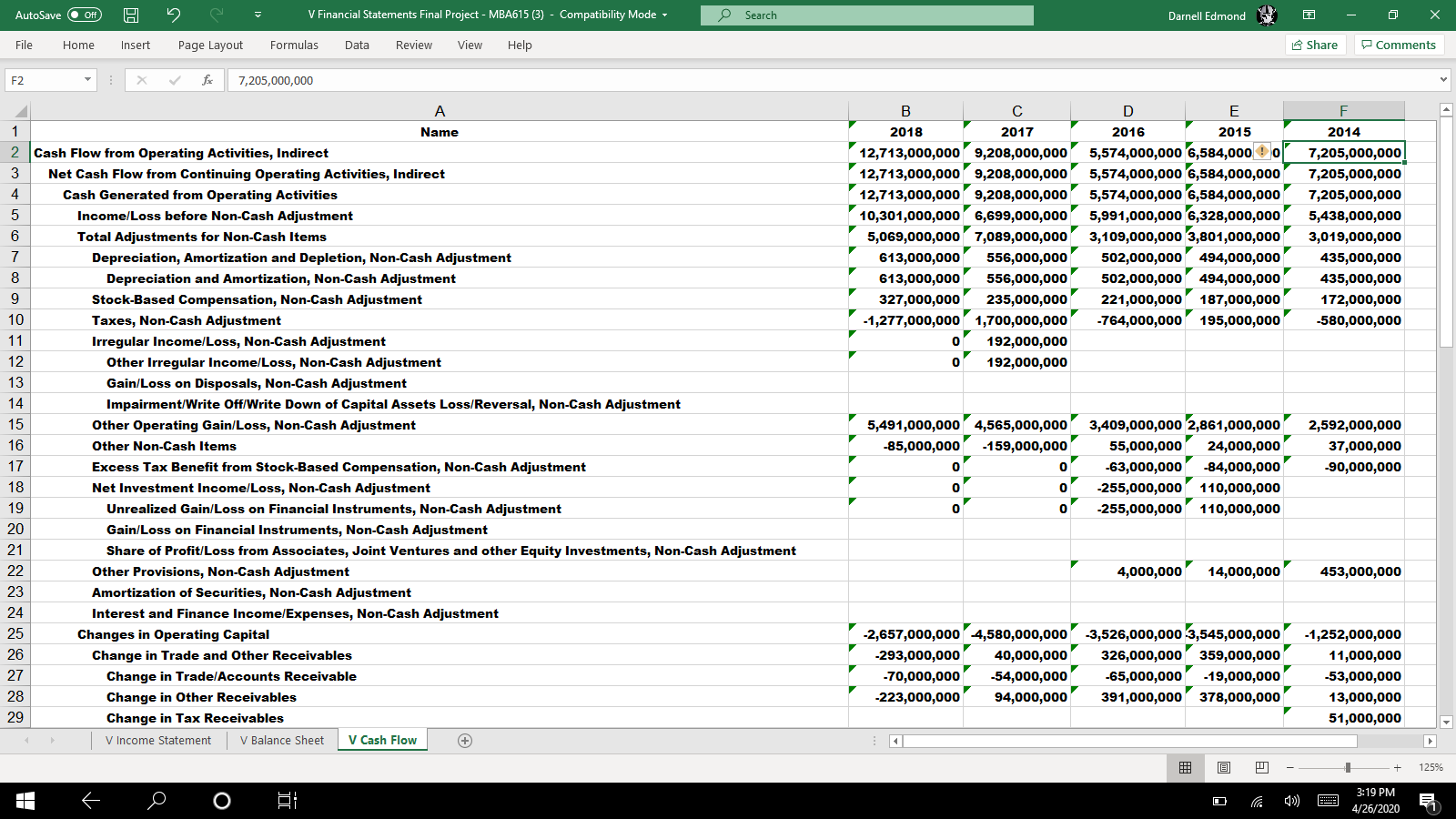Click the Cancel X icon in formula bar
Screen dimensions: 1456x819
[x=142, y=80]
